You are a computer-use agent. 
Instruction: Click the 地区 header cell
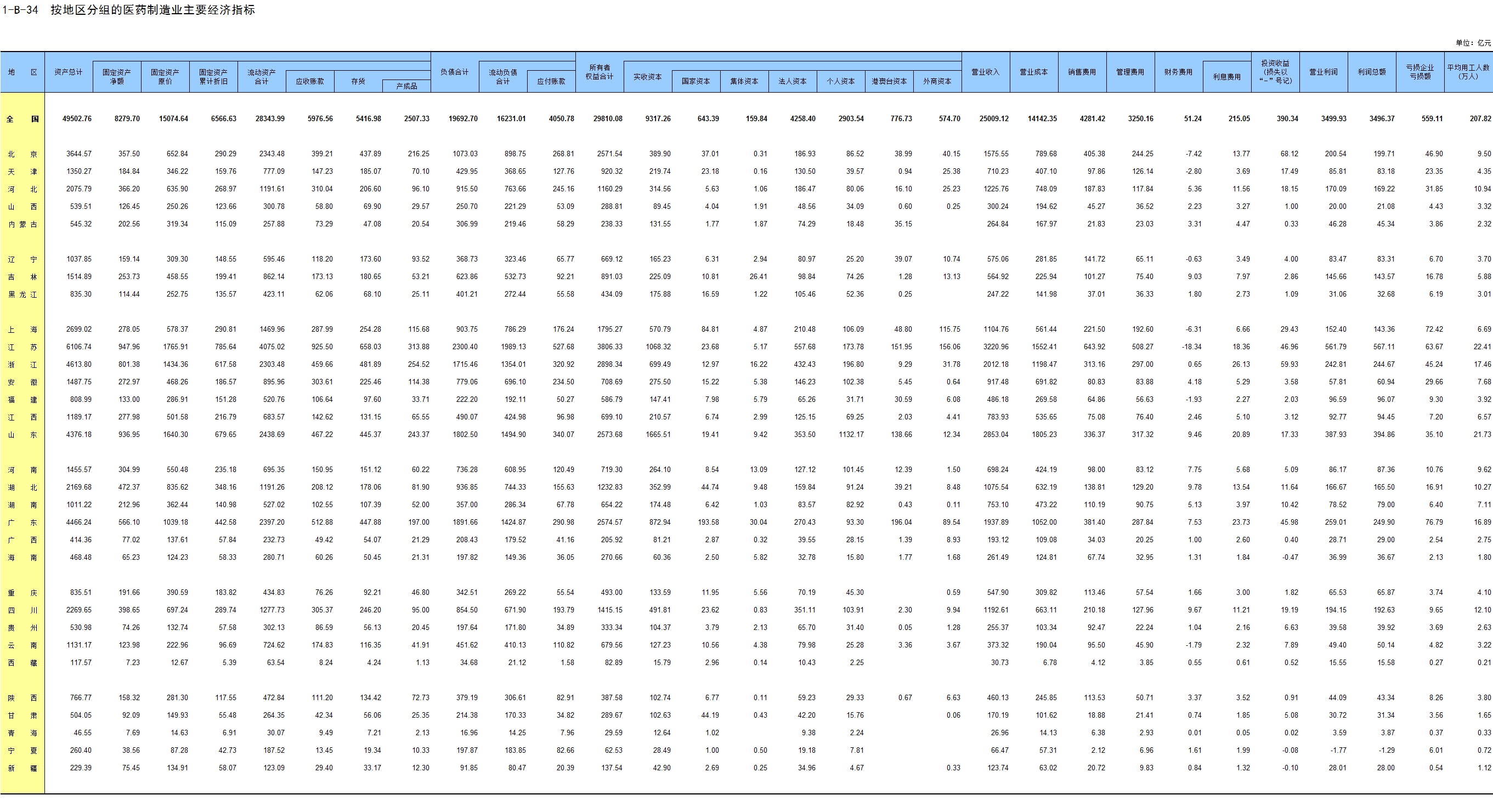pos(22,72)
